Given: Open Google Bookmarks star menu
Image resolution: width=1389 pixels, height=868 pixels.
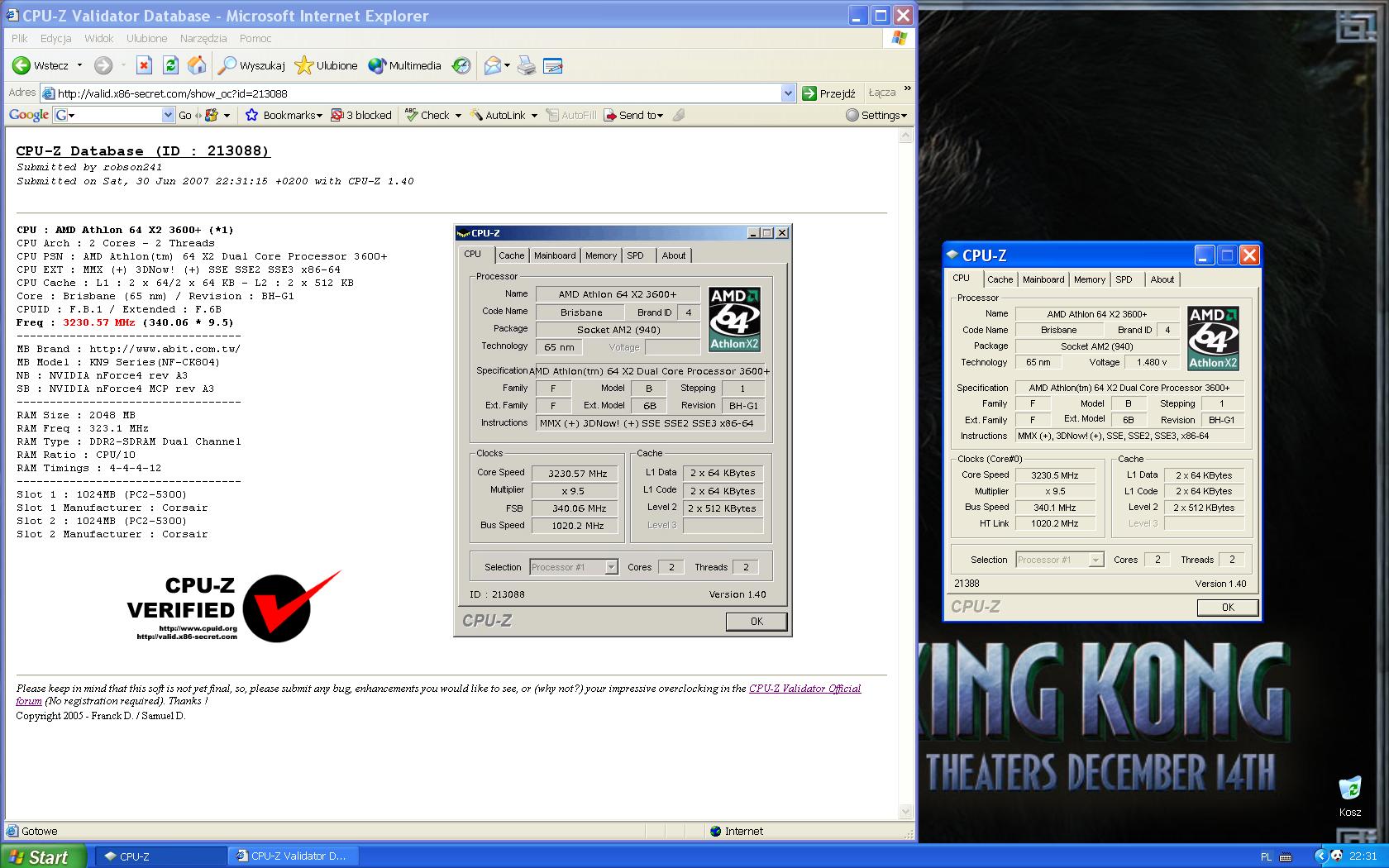Looking at the screenshot, I should tap(283, 115).
